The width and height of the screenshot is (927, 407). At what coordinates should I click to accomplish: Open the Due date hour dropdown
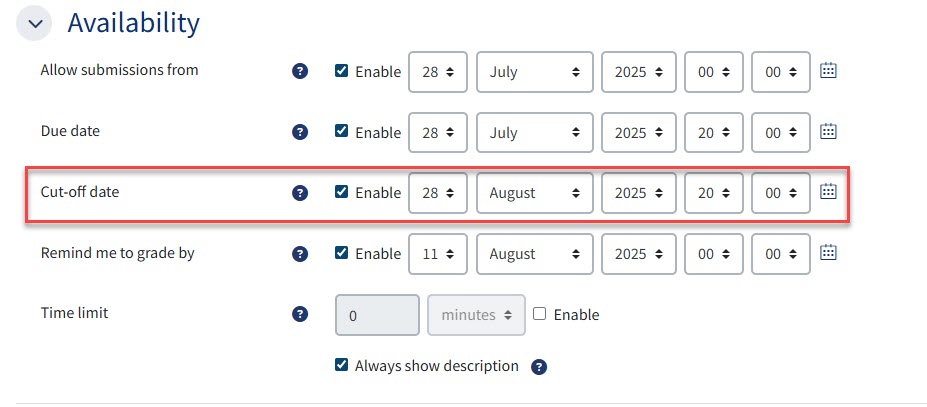click(x=714, y=132)
